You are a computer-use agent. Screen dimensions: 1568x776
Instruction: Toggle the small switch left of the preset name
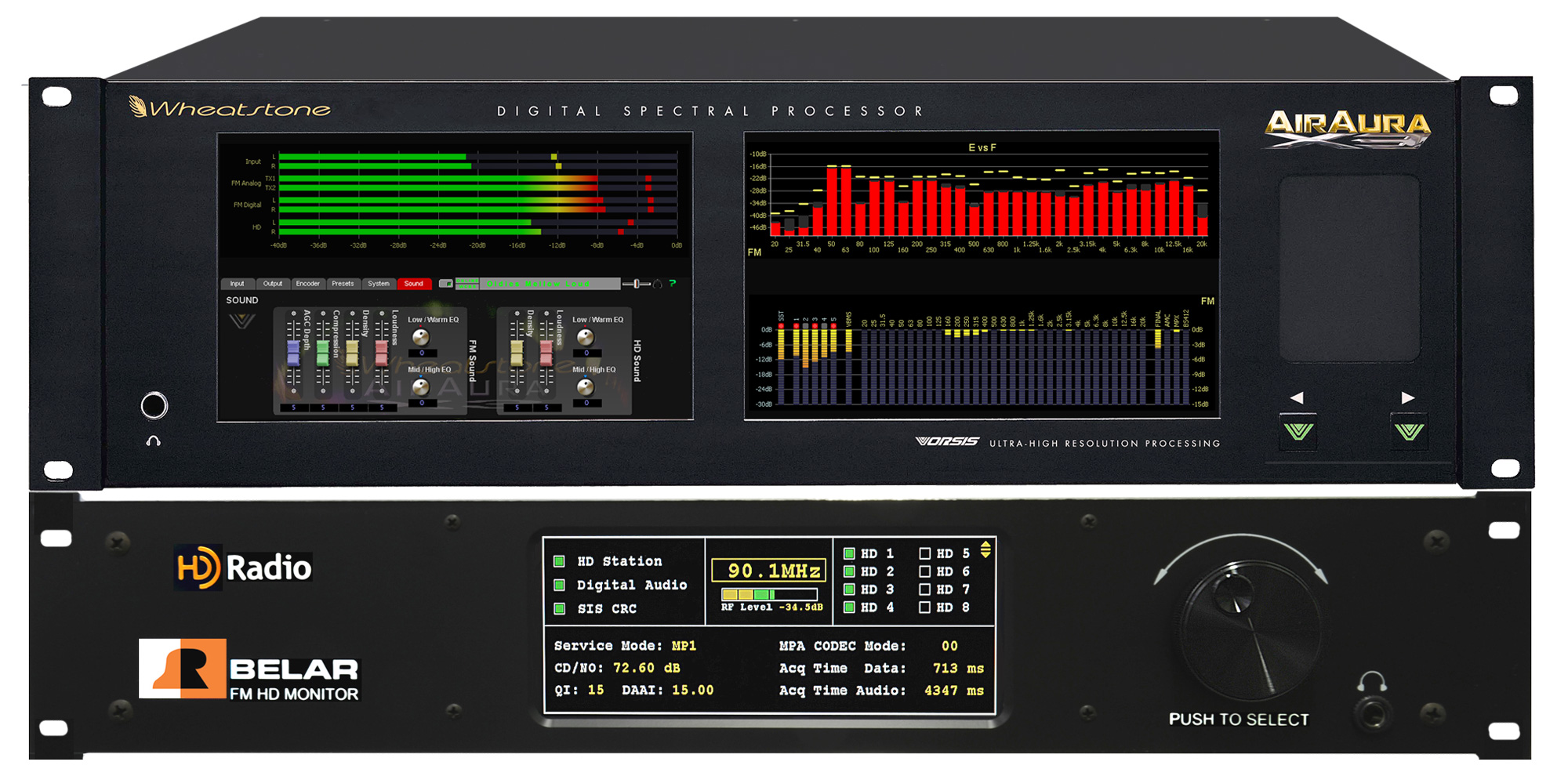pyautogui.click(x=446, y=284)
